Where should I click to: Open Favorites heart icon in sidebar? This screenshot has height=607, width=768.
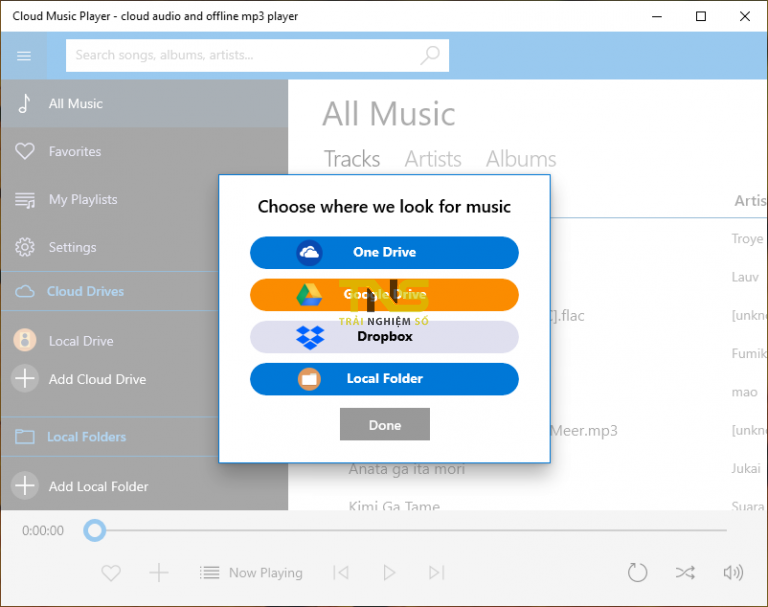(x=24, y=151)
